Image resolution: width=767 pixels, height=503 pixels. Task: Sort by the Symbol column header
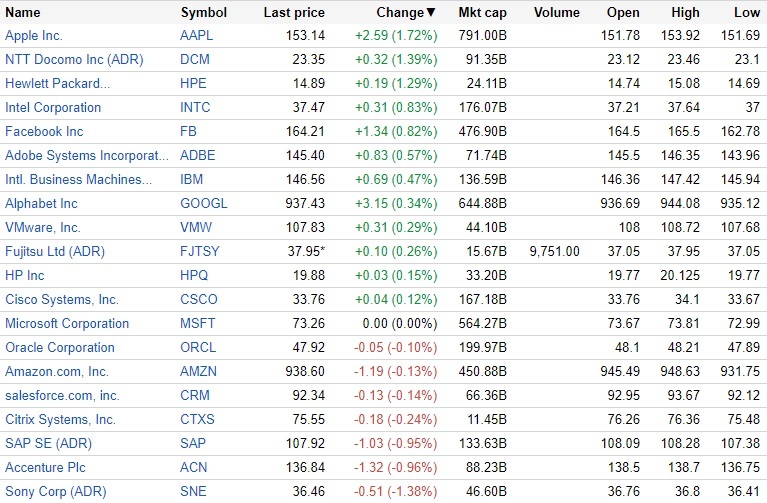point(203,13)
